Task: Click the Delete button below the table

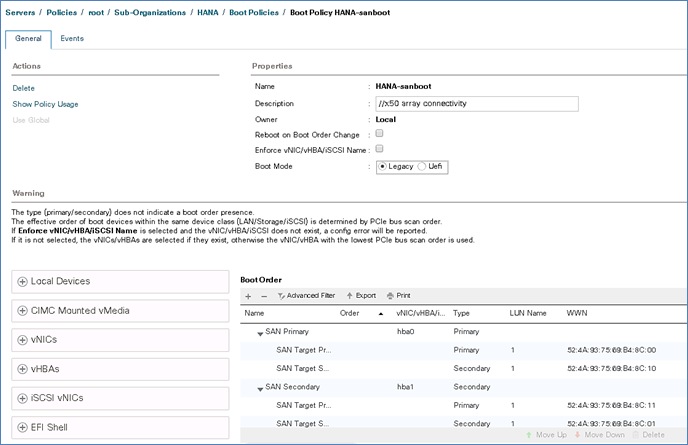Action: click(x=649, y=435)
